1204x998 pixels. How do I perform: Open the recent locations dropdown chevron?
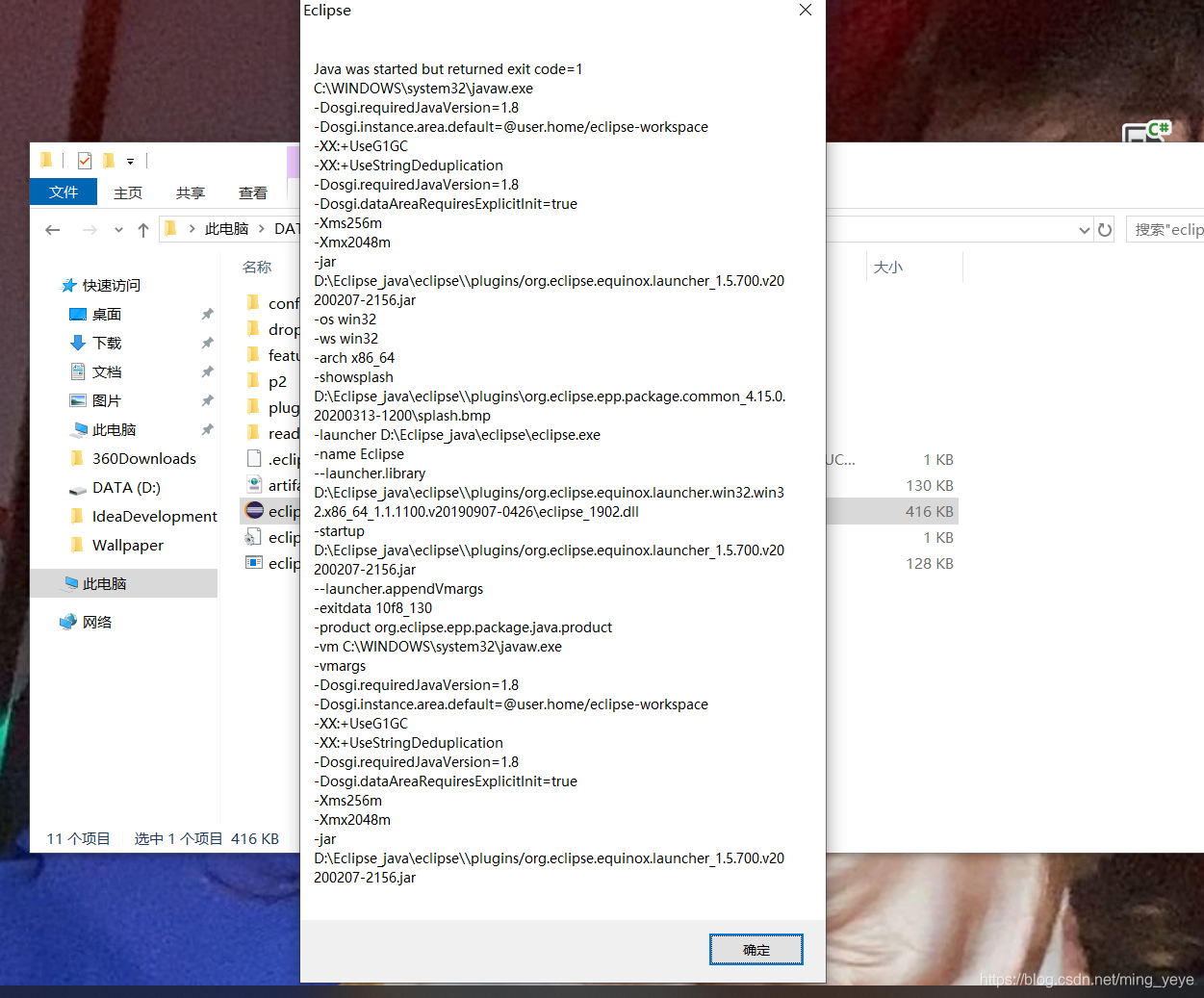[118, 230]
